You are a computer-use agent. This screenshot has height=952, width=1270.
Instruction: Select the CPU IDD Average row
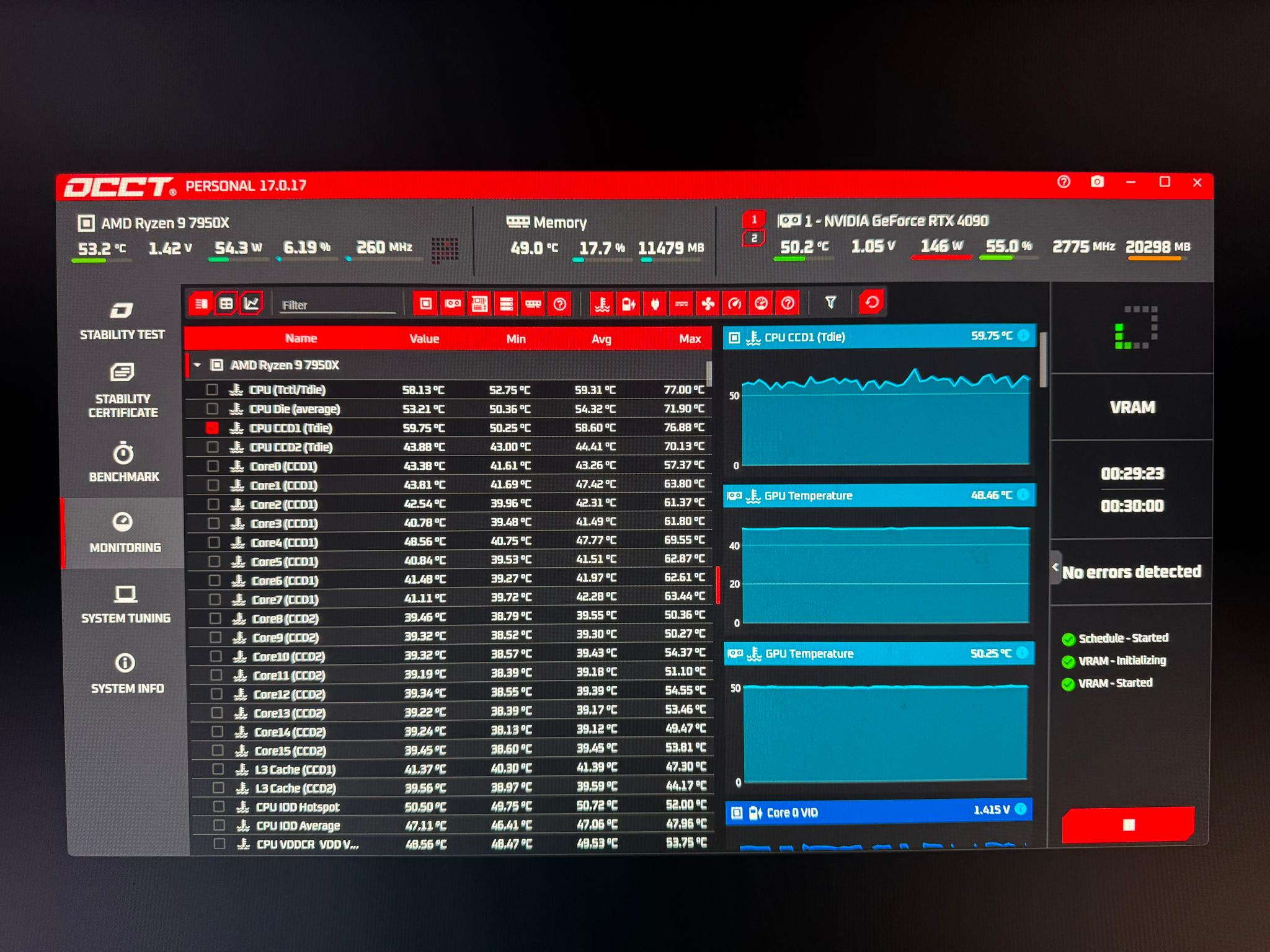point(453,825)
